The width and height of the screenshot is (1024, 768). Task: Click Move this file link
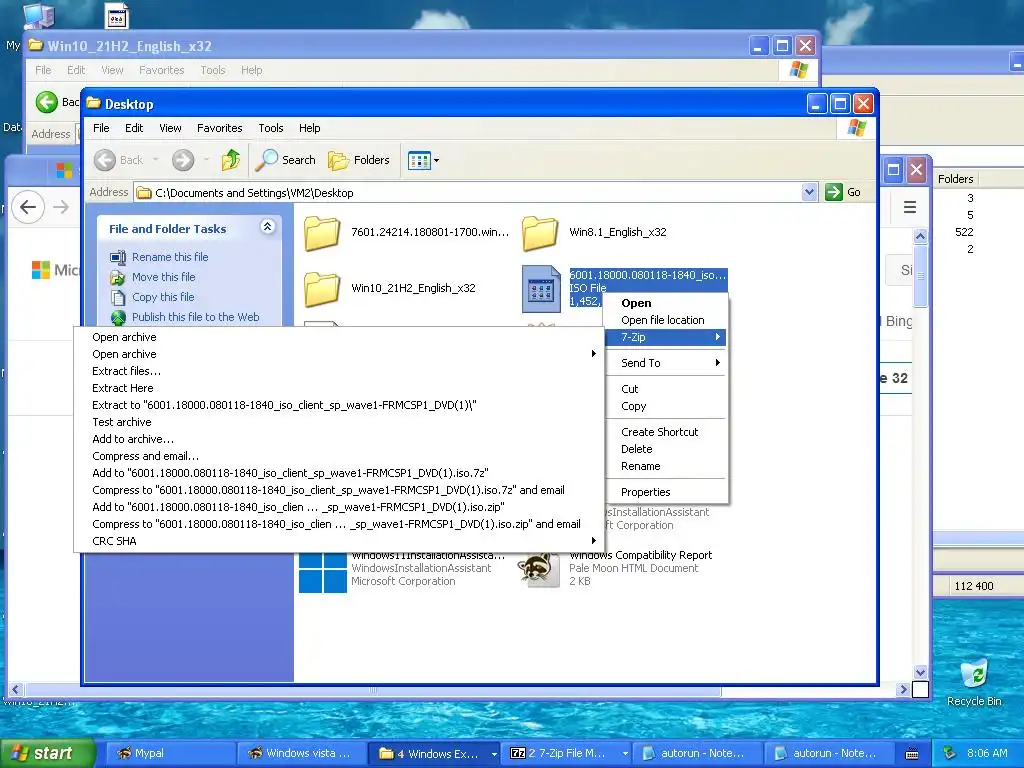(x=163, y=277)
